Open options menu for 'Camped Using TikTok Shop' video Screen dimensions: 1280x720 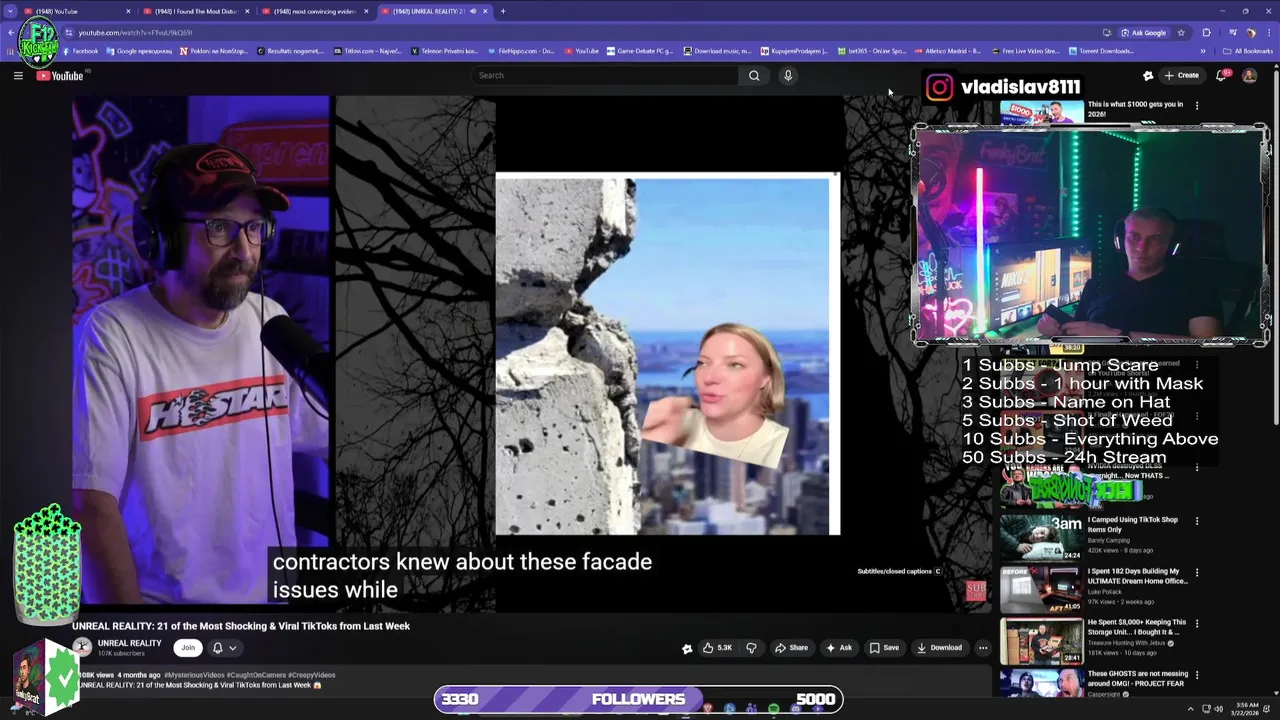coord(1197,521)
